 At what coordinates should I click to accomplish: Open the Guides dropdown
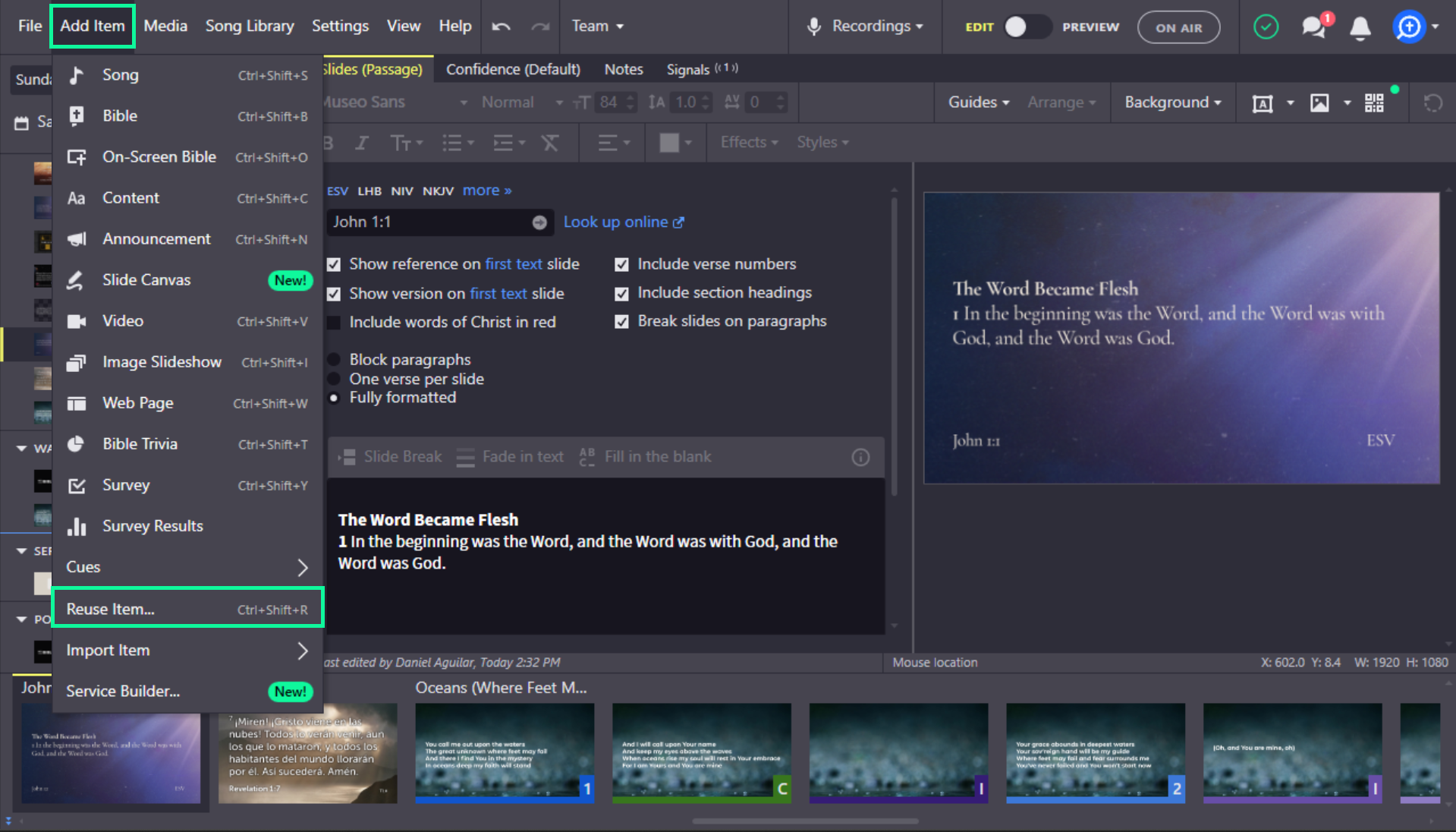978,102
